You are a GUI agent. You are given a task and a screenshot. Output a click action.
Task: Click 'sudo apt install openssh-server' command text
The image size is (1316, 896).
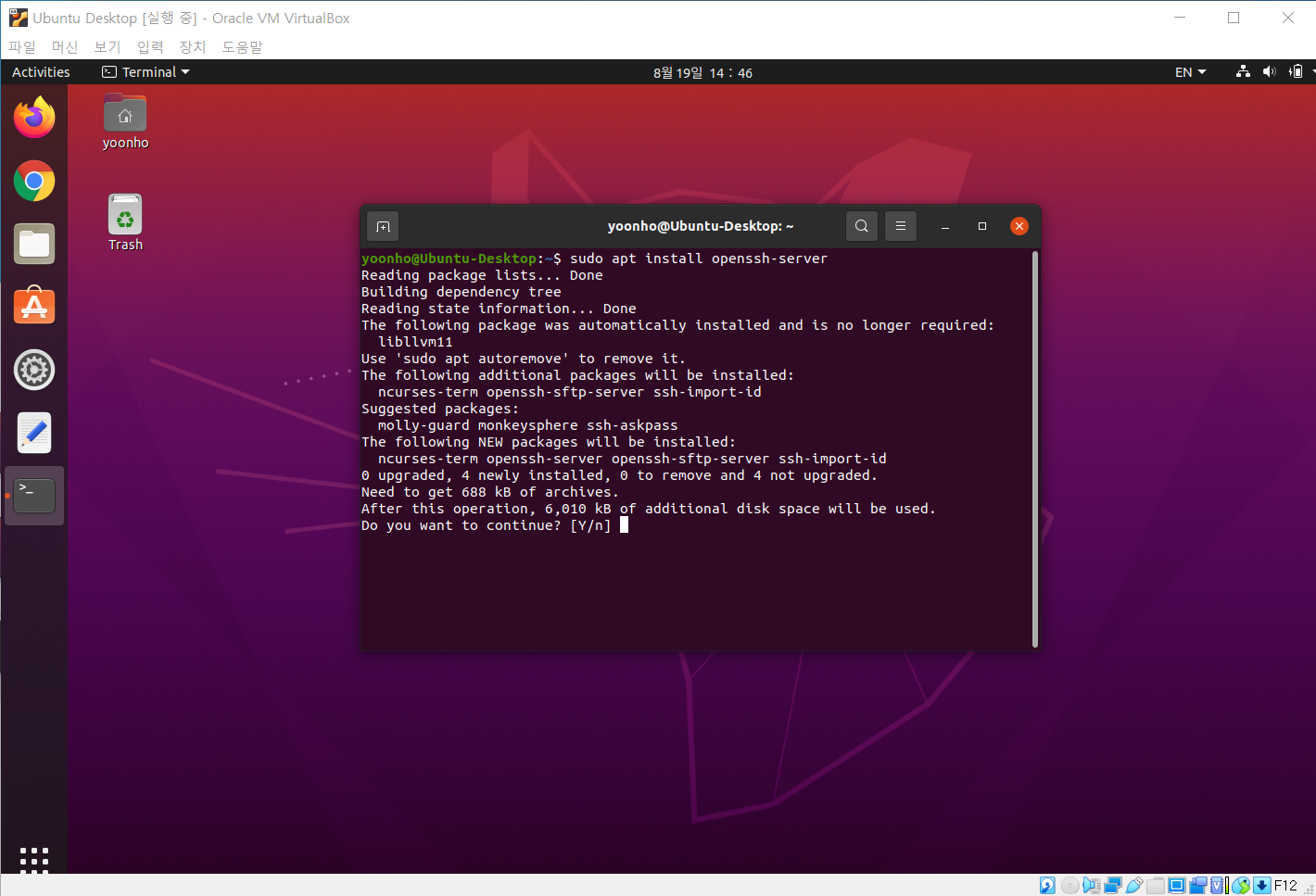click(699, 259)
